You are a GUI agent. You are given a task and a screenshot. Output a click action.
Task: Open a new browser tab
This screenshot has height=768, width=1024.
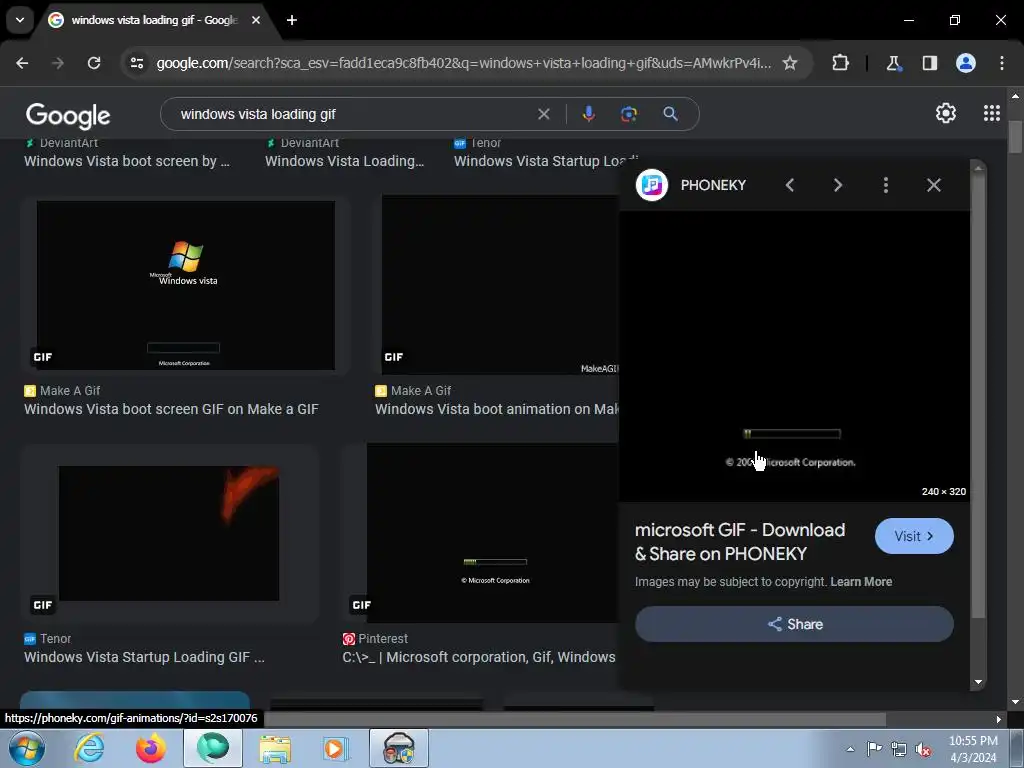coord(292,20)
